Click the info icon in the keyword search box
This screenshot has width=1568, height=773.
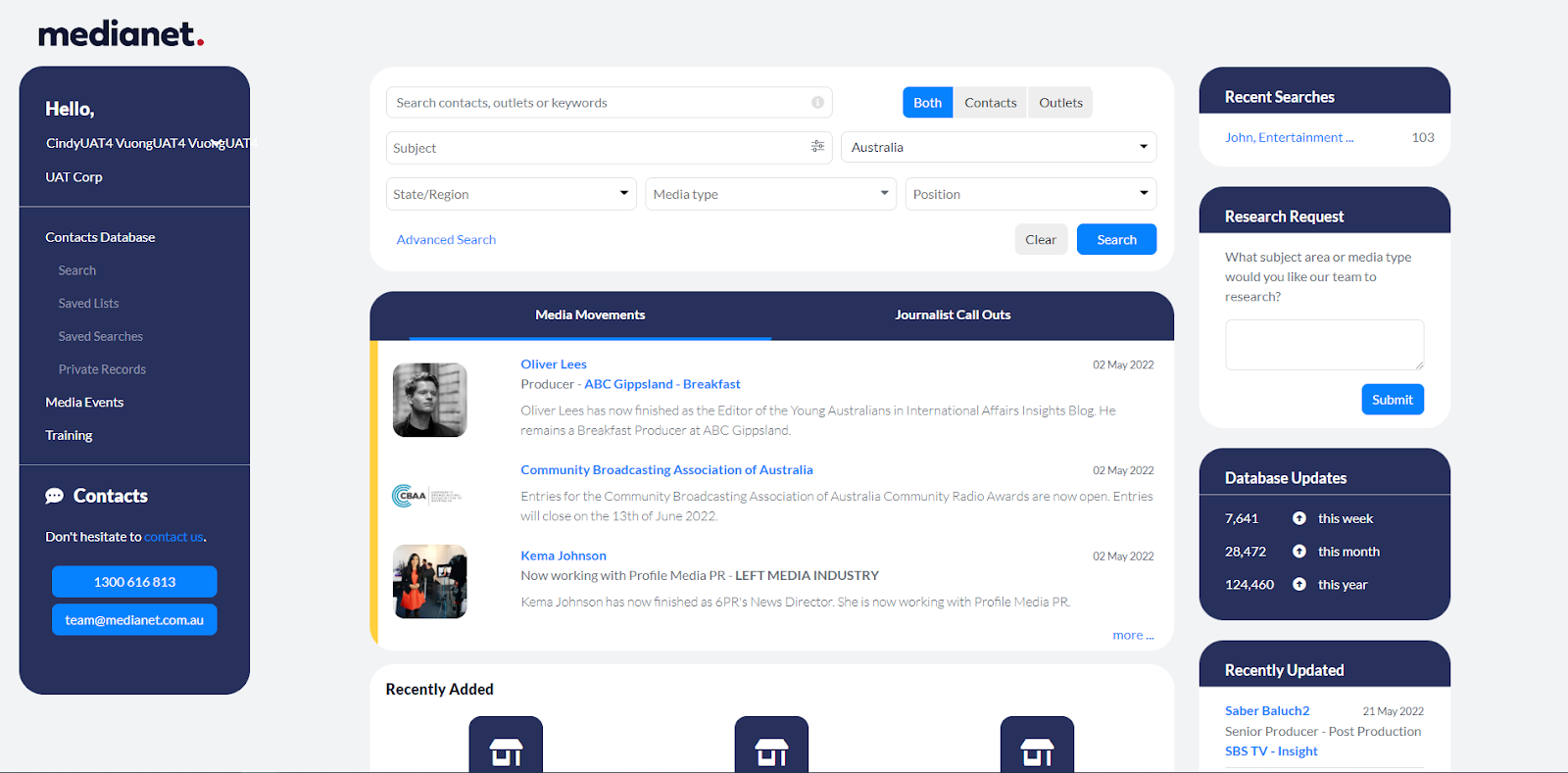click(x=817, y=103)
